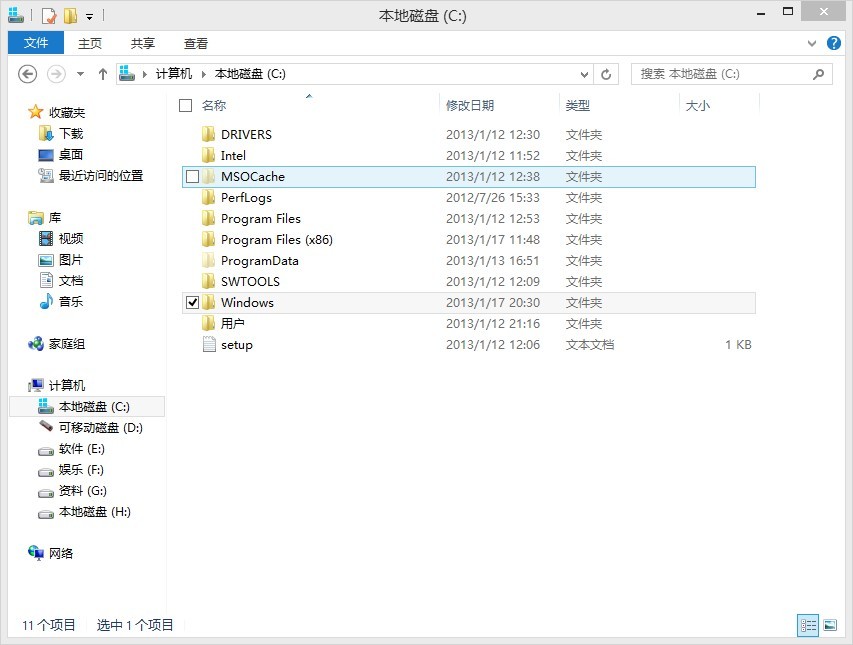This screenshot has width=853, height=645.
Task: Open 可移动磁盘 (D:) drive
Action: [x=101, y=428]
